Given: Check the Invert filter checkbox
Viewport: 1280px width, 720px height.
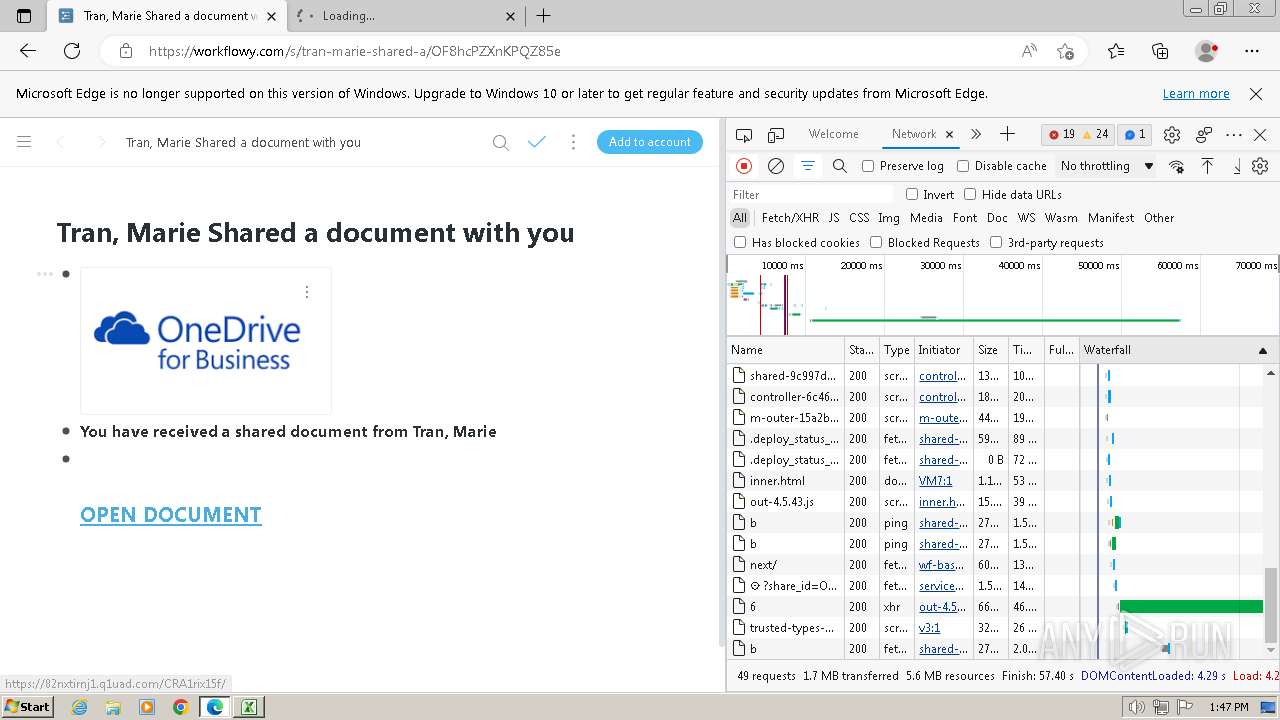Looking at the screenshot, I should tap(912, 194).
